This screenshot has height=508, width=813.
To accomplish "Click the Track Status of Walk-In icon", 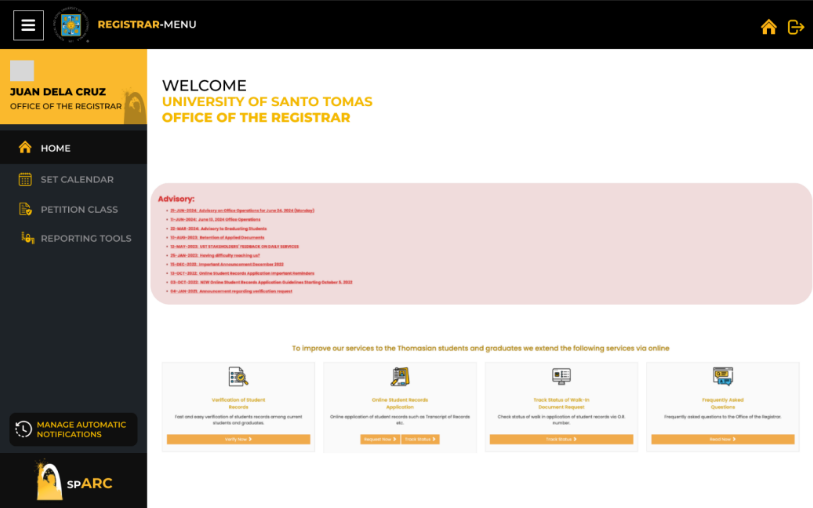I will (561, 376).
